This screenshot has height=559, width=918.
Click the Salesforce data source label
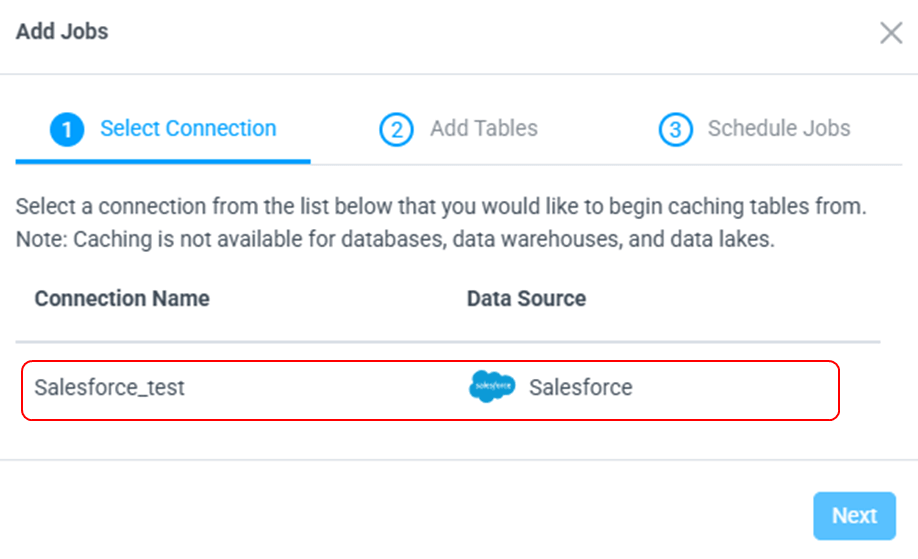tap(581, 388)
